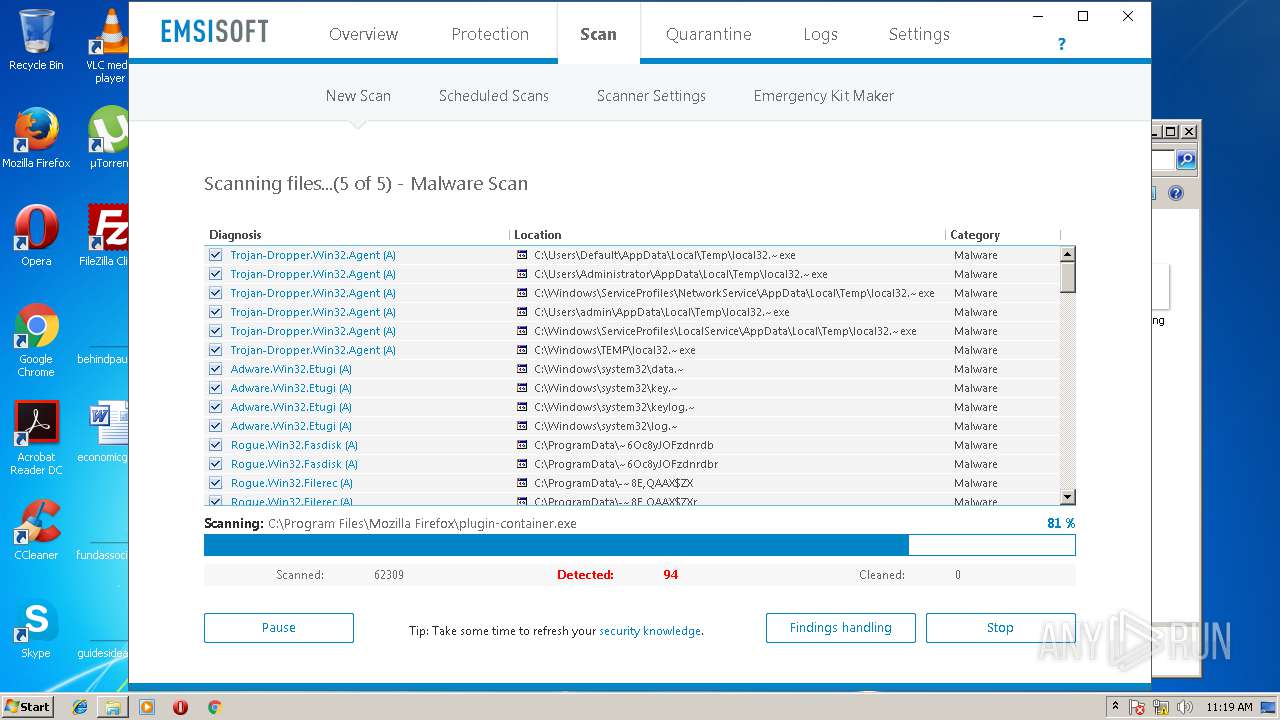Click the Chrome taskbar icon
Screen dimensions: 1280x720
click(214, 707)
